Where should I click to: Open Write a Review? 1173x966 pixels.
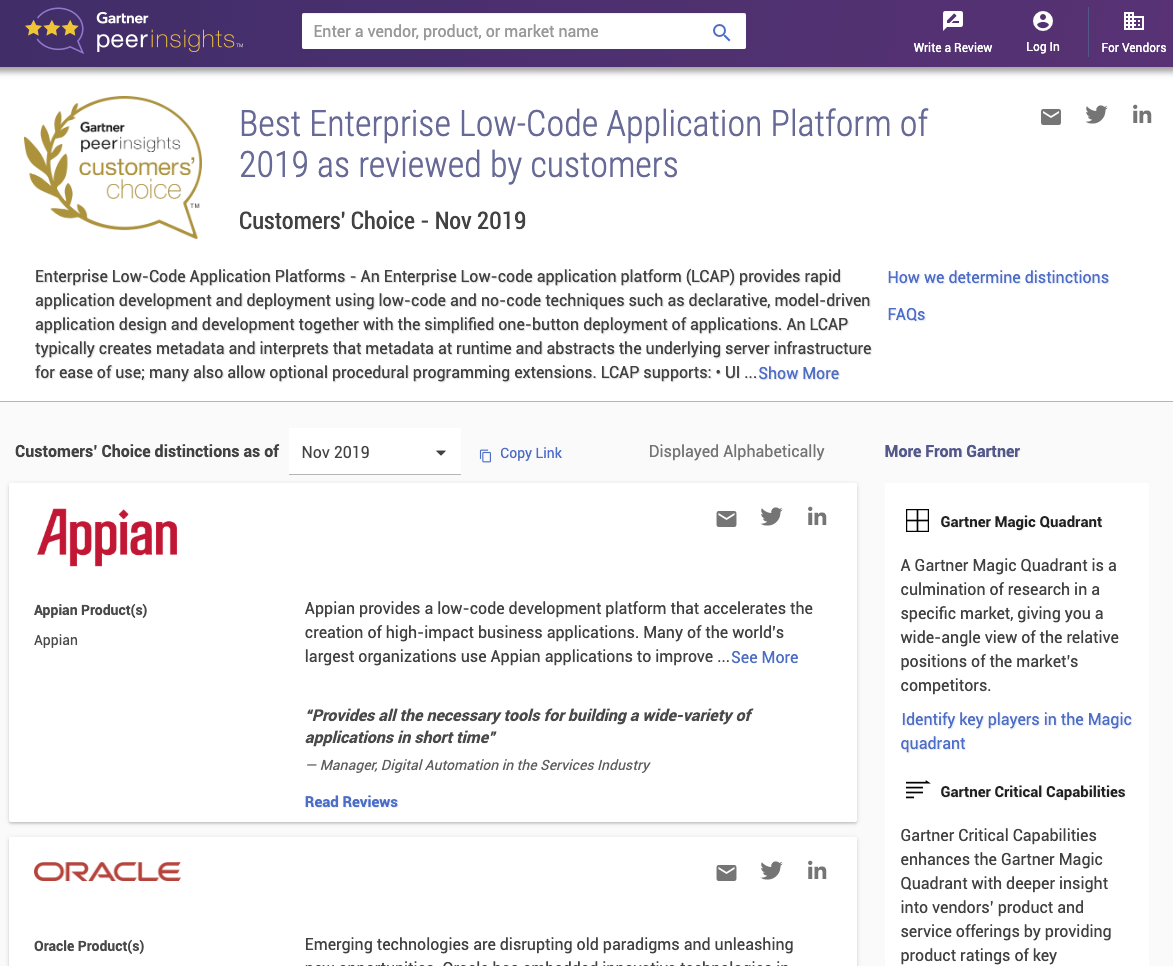(x=952, y=33)
